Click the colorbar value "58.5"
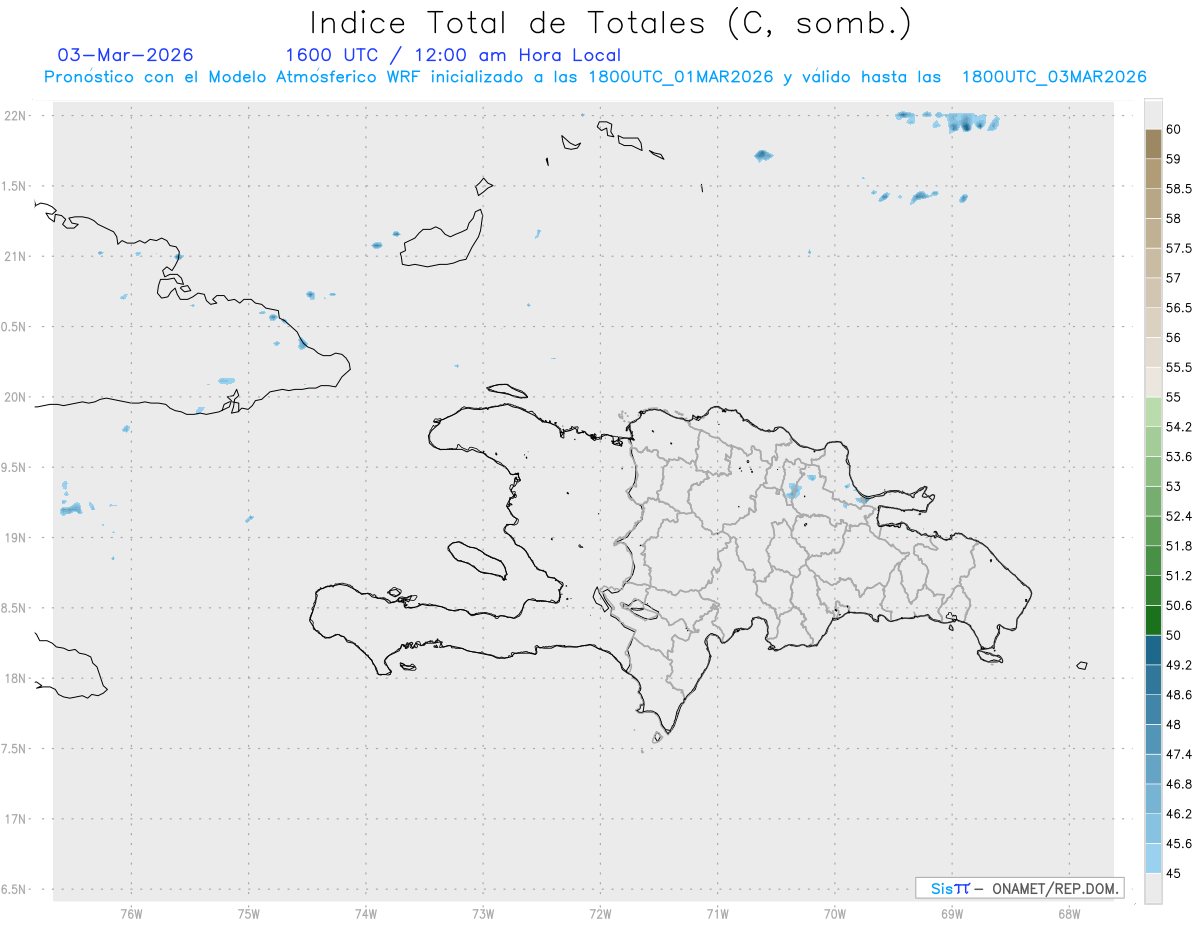 click(x=1179, y=188)
